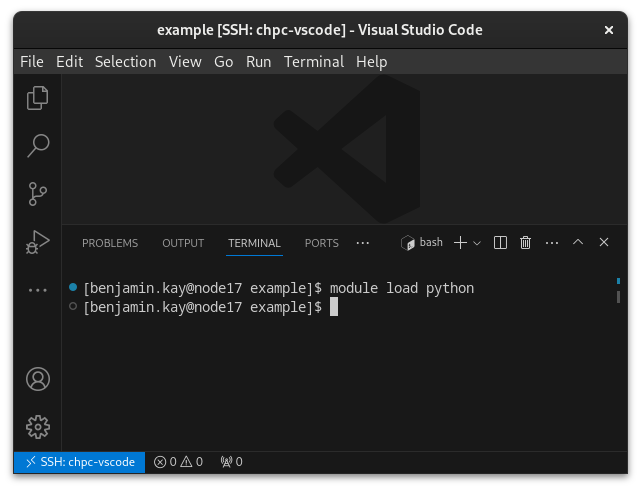Select the TERMINAL tab

click(254, 243)
